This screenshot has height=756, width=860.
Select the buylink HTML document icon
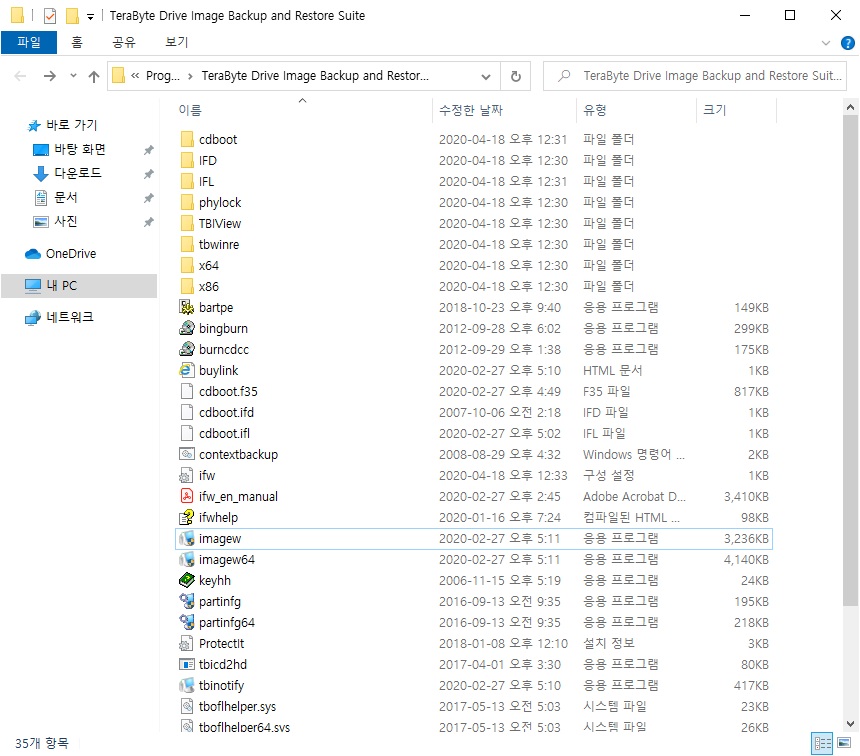pyautogui.click(x=187, y=370)
